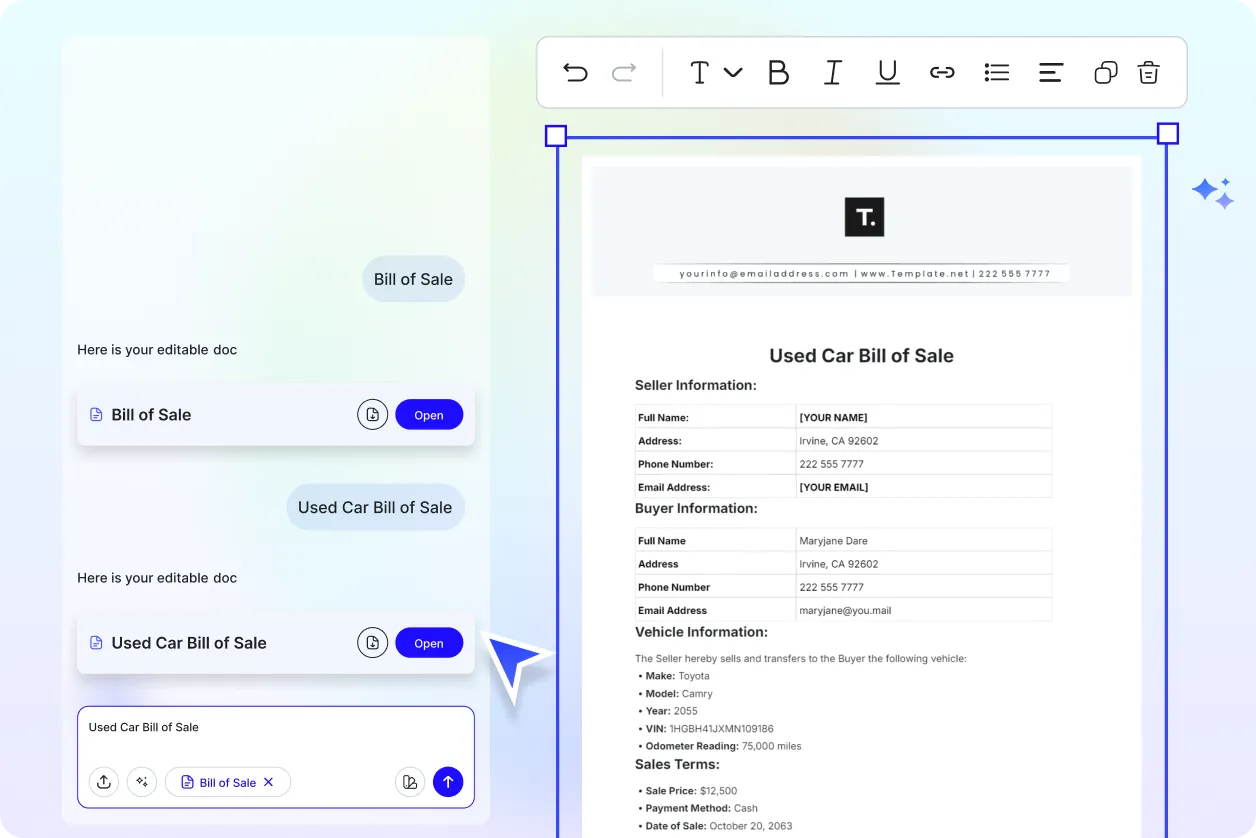Click the T. logo in document header
1256x838 pixels.
[x=865, y=217]
